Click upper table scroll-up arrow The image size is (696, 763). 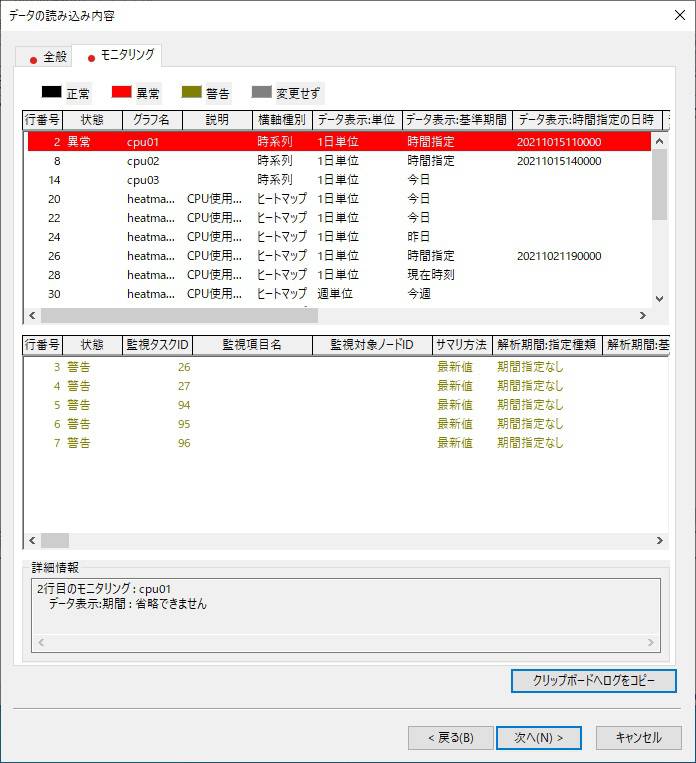pyautogui.click(x=659, y=141)
